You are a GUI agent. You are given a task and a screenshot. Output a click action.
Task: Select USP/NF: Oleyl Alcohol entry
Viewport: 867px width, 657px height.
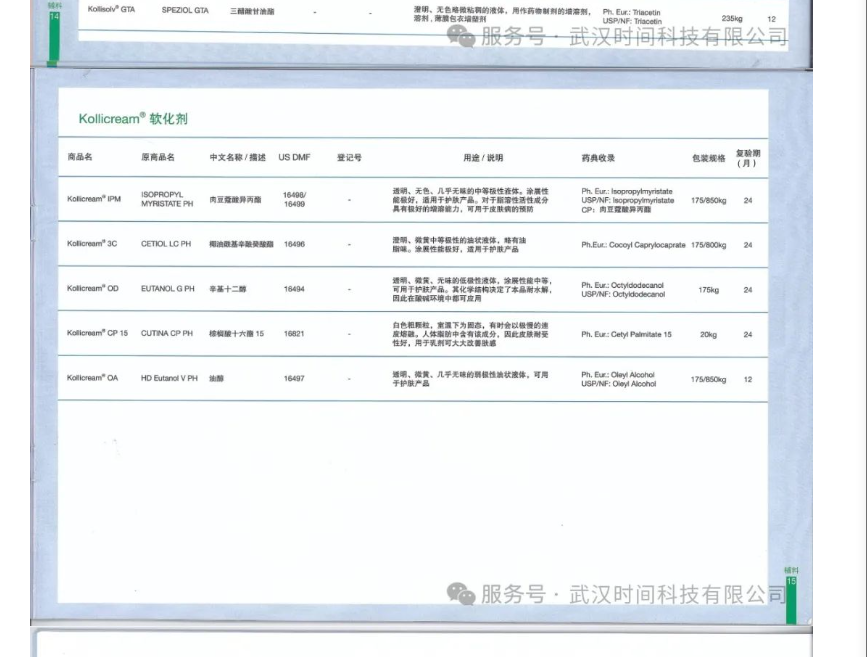tap(619, 384)
